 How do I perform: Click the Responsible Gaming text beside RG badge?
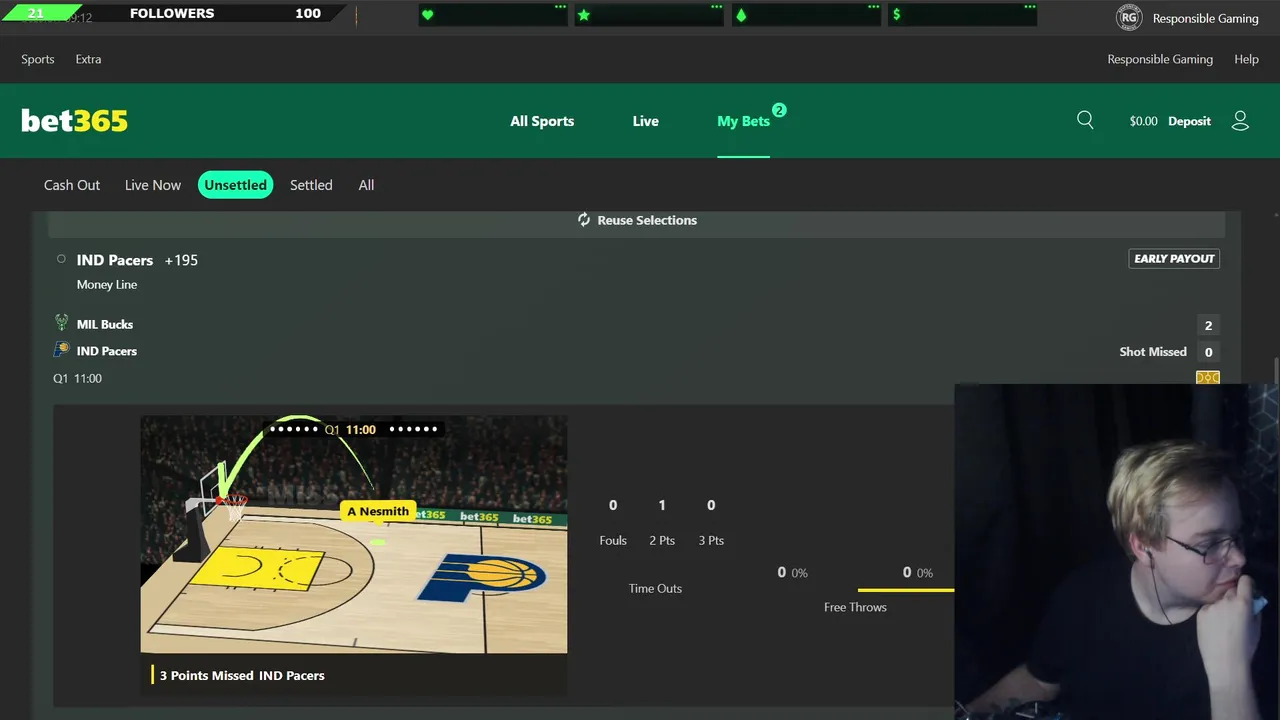click(1205, 18)
